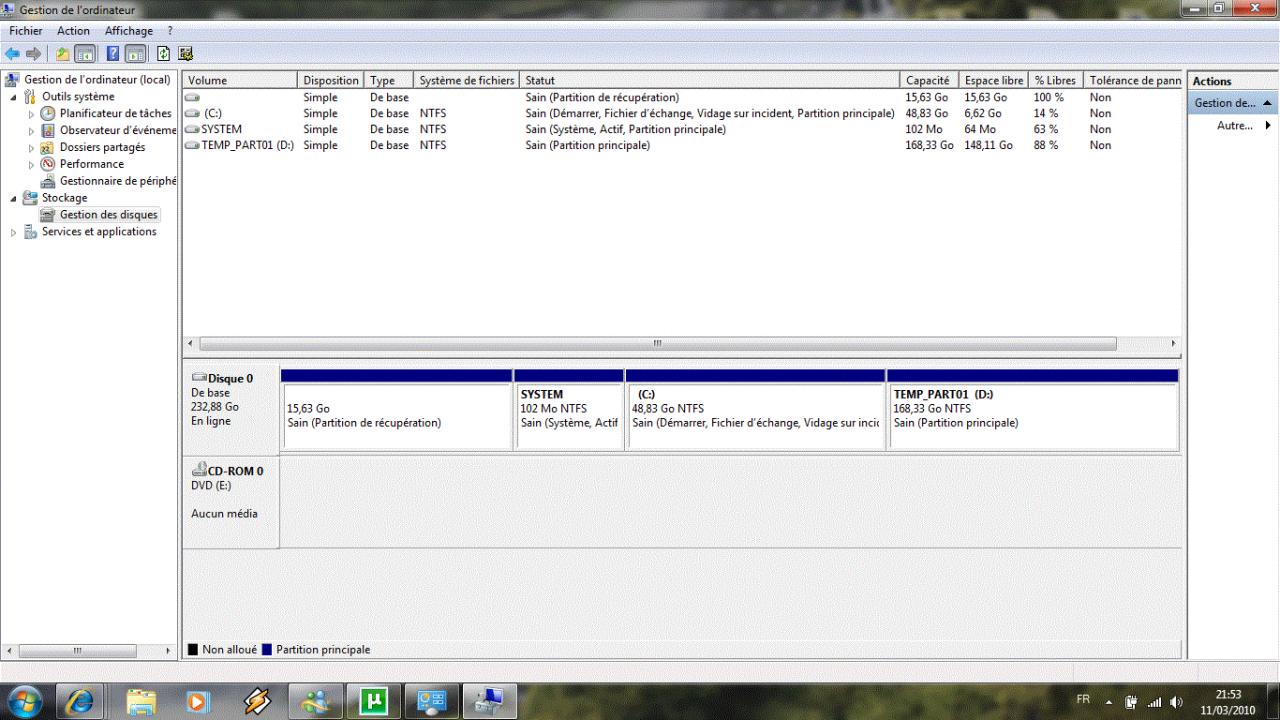This screenshot has height=720, width=1280.
Task: Launch Internet Explorer from the taskbar
Action: 79,701
